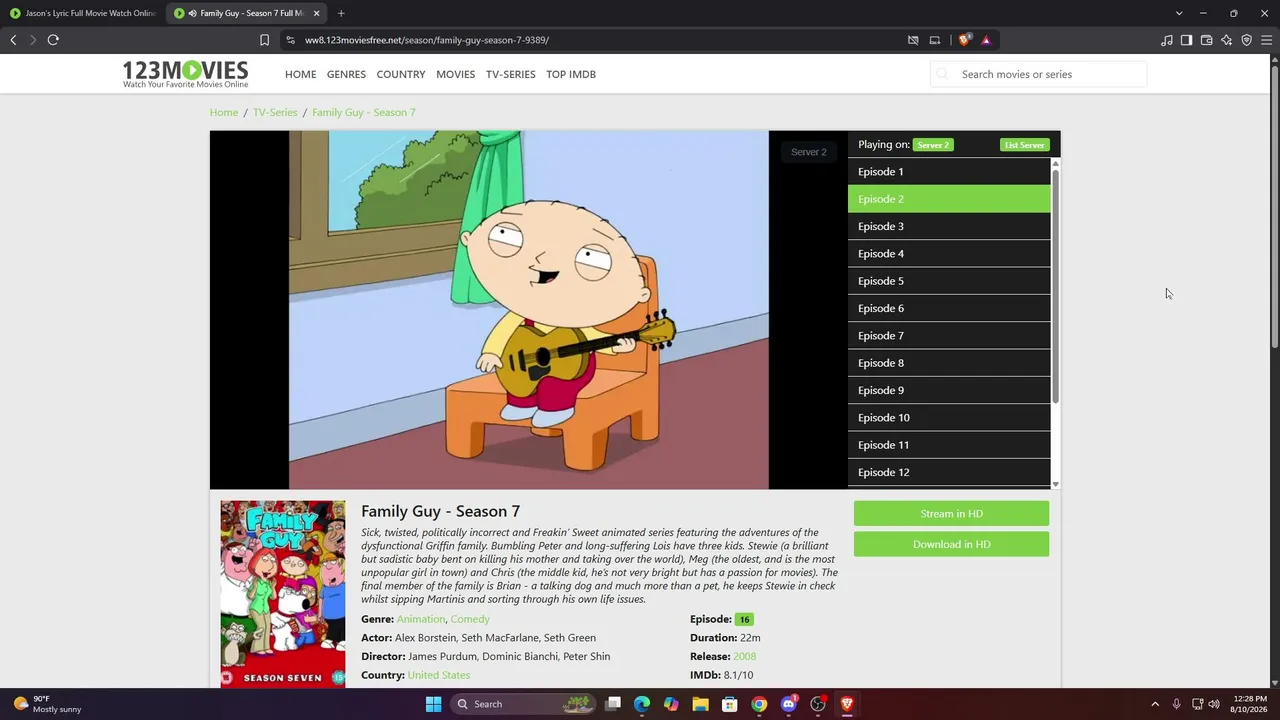Image resolution: width=1280 pixels, height=720 pixels.
Task: Click the green Server 2 badge
Action: click(x=933, y=145)
